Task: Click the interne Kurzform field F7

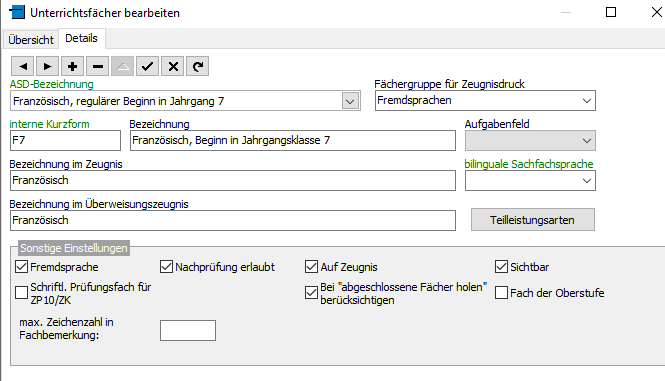Action: pos(65,140)
